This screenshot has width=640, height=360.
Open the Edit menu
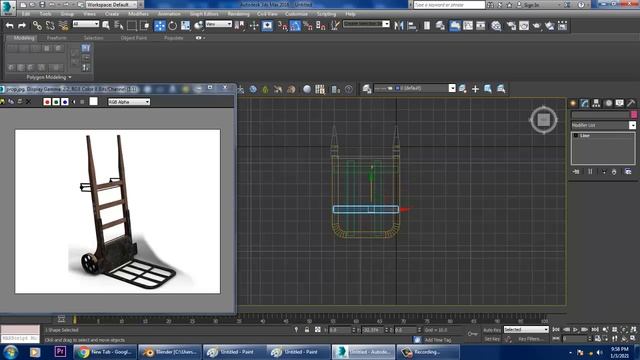coord(26,14)
